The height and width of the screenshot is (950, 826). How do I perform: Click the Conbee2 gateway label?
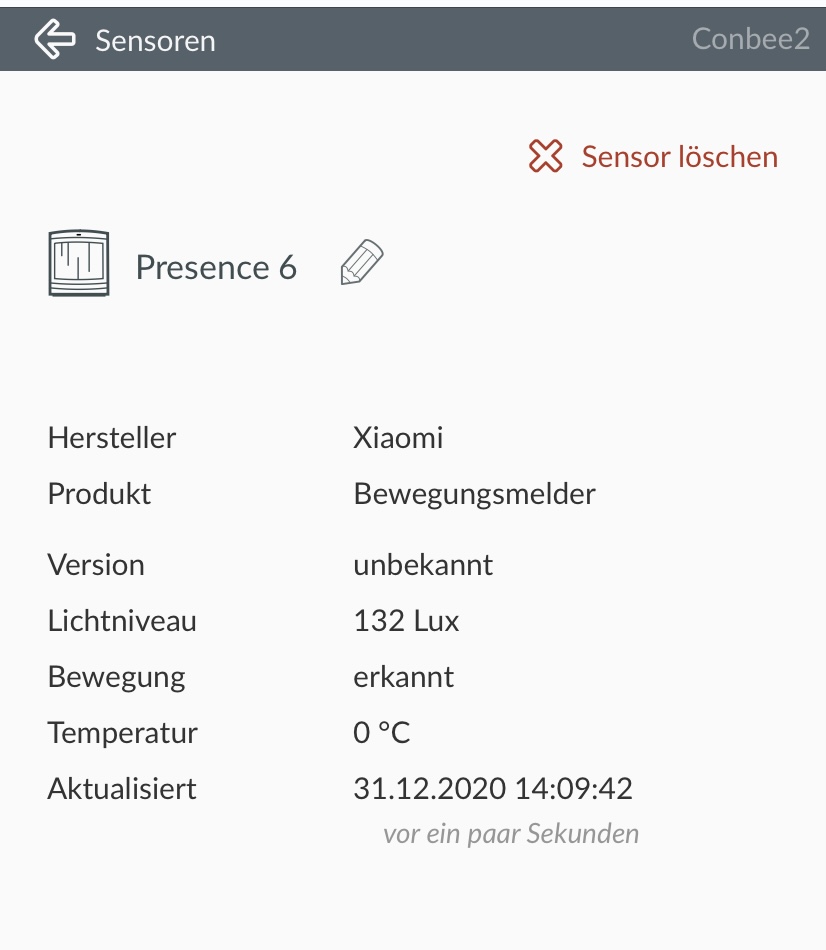[750, 39]
